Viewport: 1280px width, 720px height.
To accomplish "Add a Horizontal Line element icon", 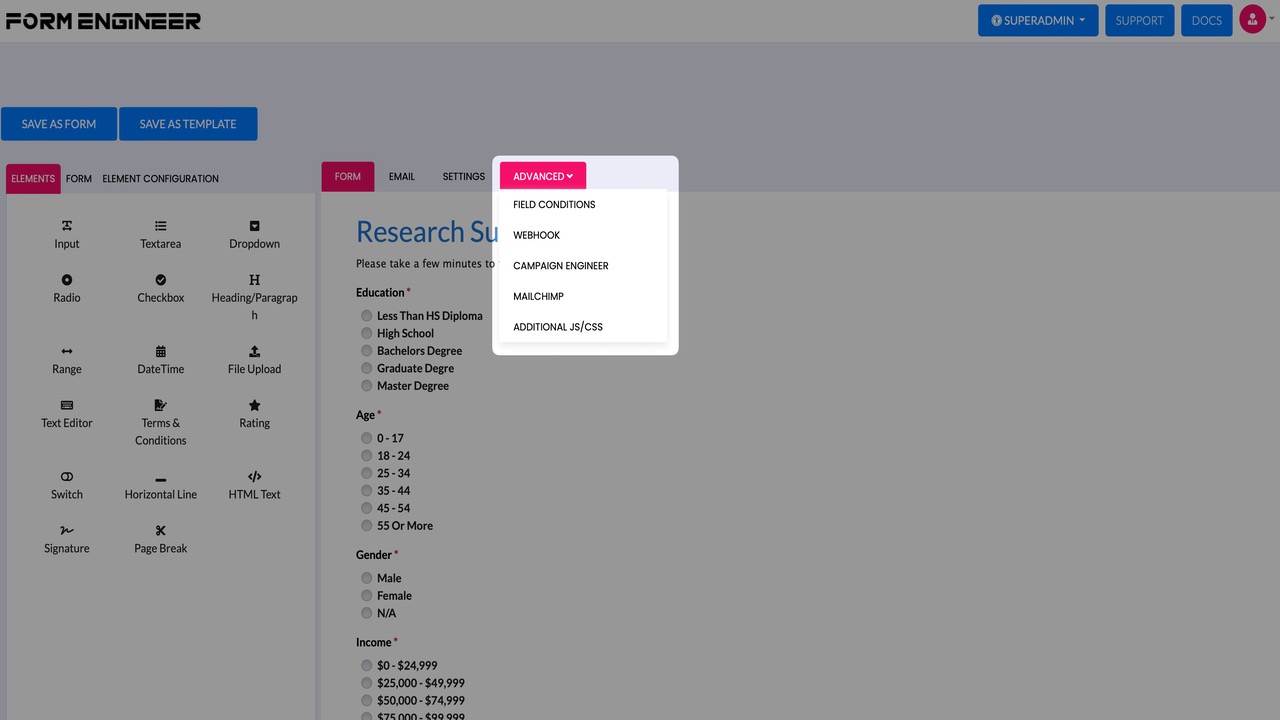I will pos(161,480).
